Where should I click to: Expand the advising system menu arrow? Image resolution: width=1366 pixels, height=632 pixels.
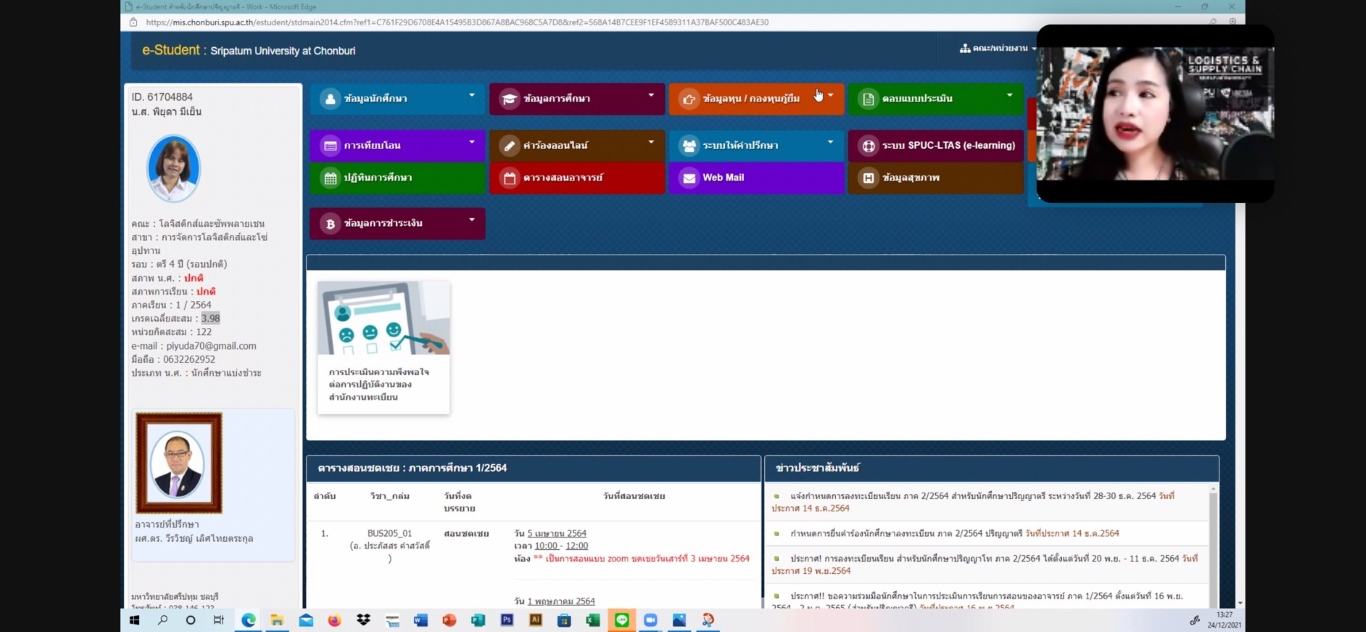[x=830, y=143]
